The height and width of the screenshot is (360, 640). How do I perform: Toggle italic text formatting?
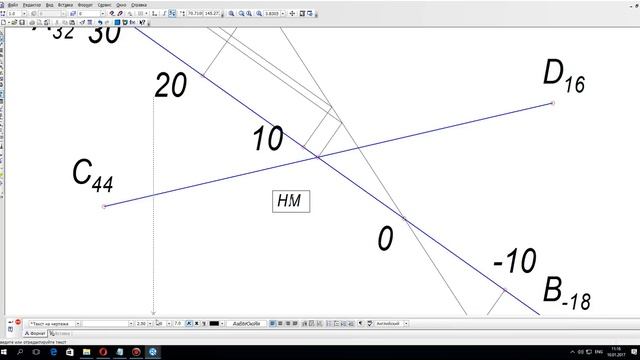[189, 324]
